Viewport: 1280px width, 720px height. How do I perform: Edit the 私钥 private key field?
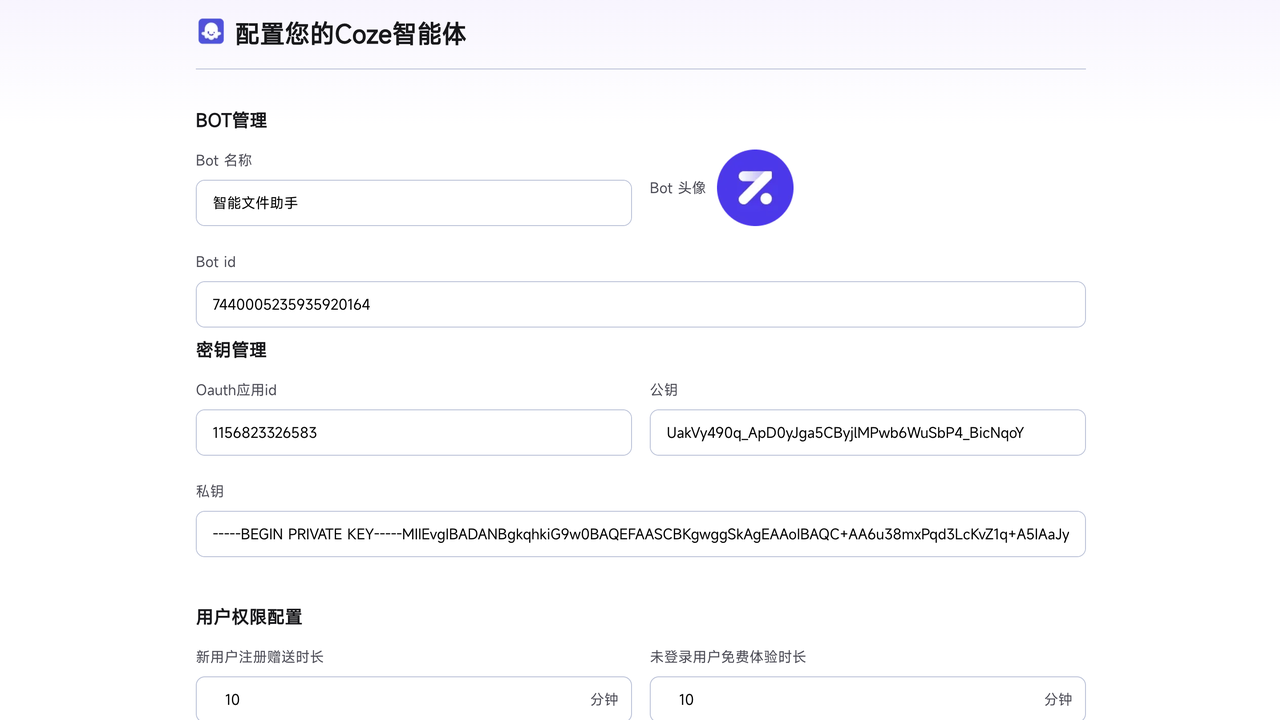[x=641, y=534]
